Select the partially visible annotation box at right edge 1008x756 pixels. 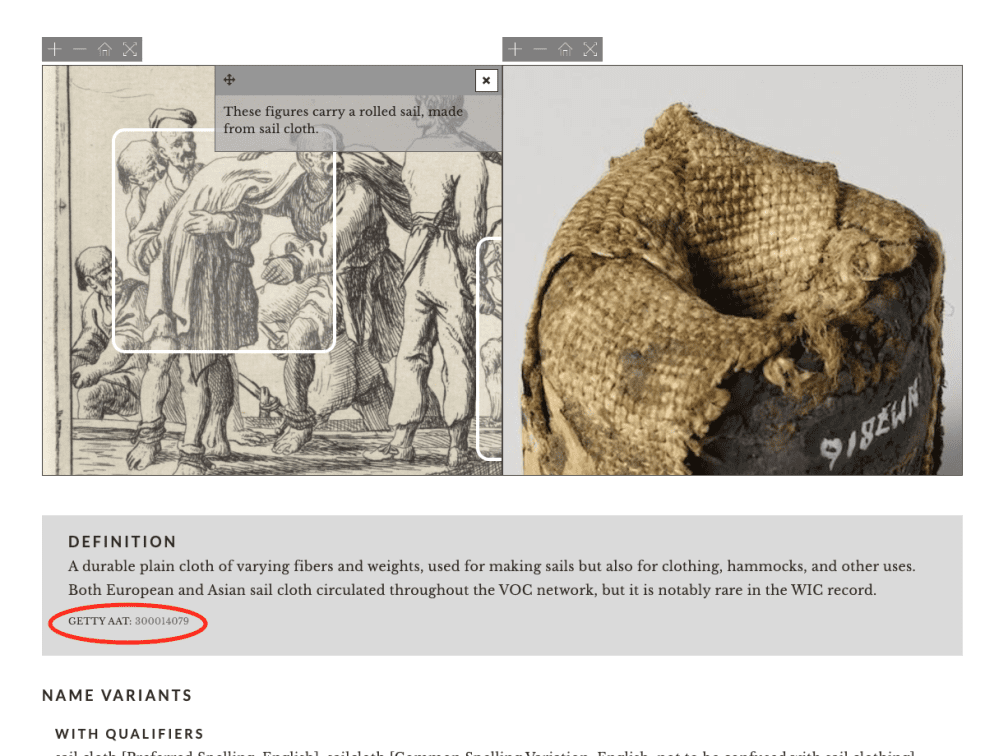(x=490, y=348)
